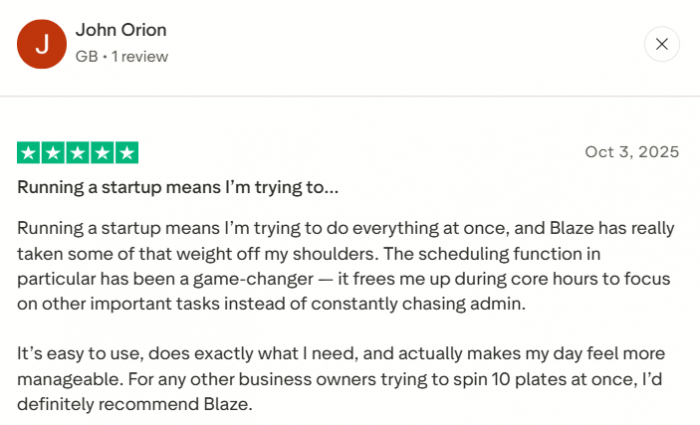Image resolution: width=700 pixels, height=425 pixels.
Task: Click the Oct 3, 2025 review date
Action: (x=632, y=152)
